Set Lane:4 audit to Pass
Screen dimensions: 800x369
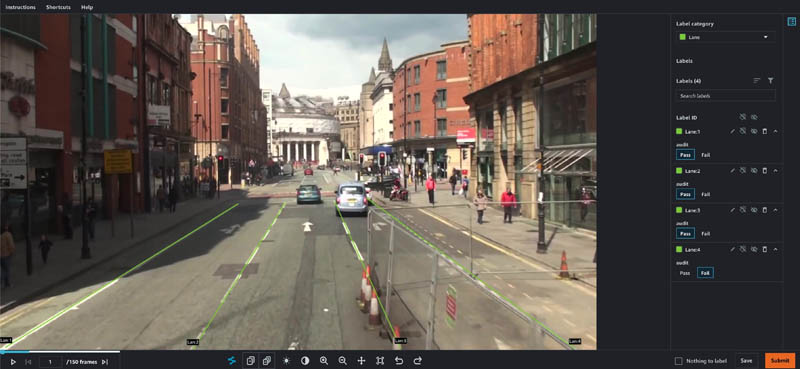(685, 273)
